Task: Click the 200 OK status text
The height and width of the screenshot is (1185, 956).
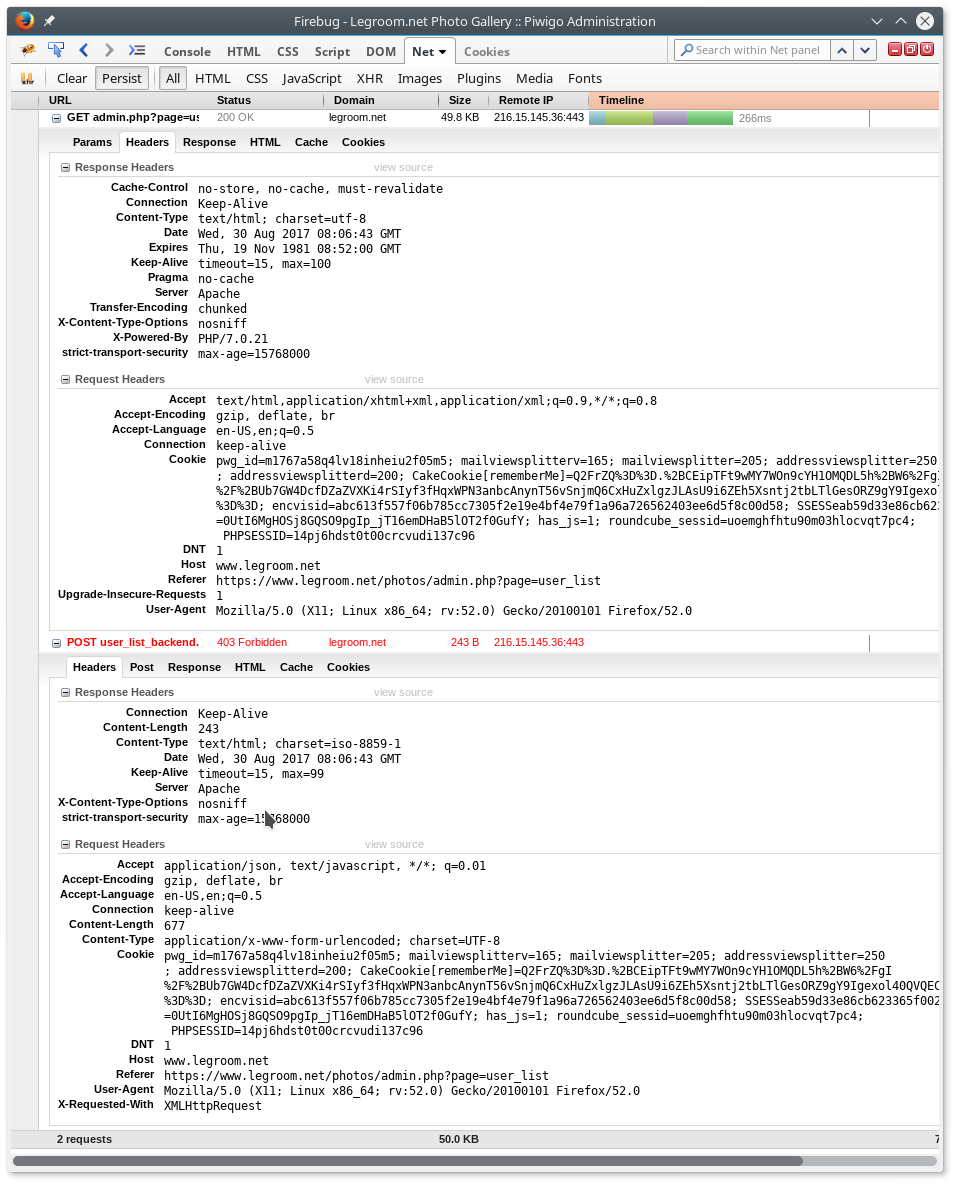Action: tap(235, 118)
